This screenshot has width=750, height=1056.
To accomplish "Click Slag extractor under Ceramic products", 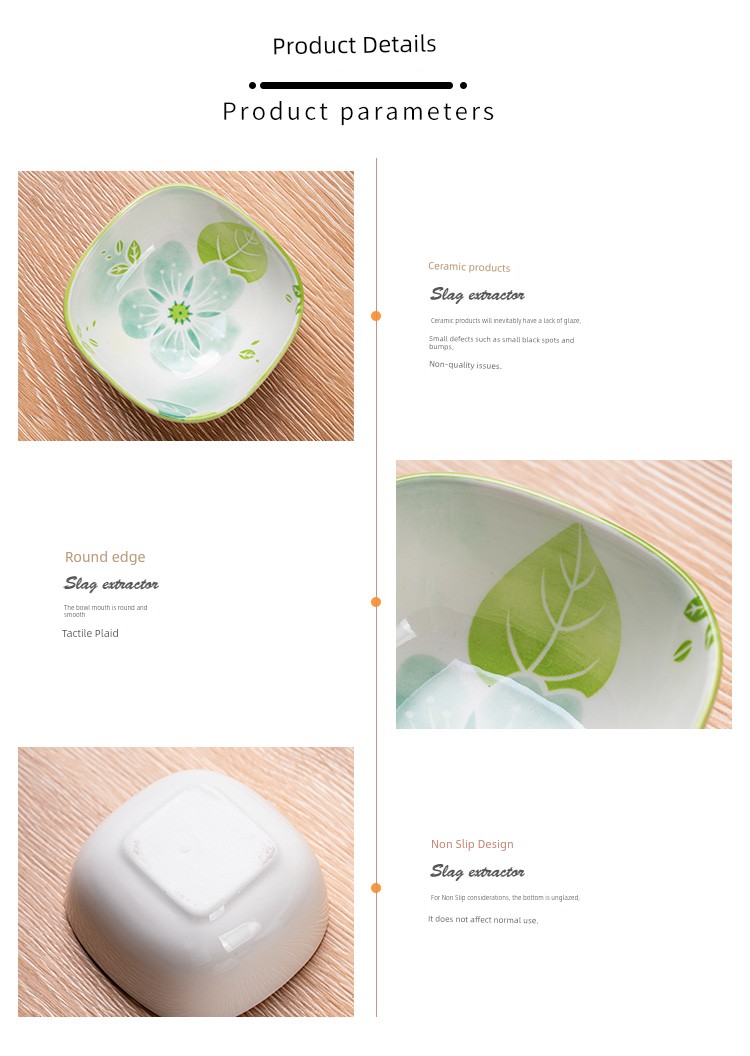I will [x=477, y=295].
